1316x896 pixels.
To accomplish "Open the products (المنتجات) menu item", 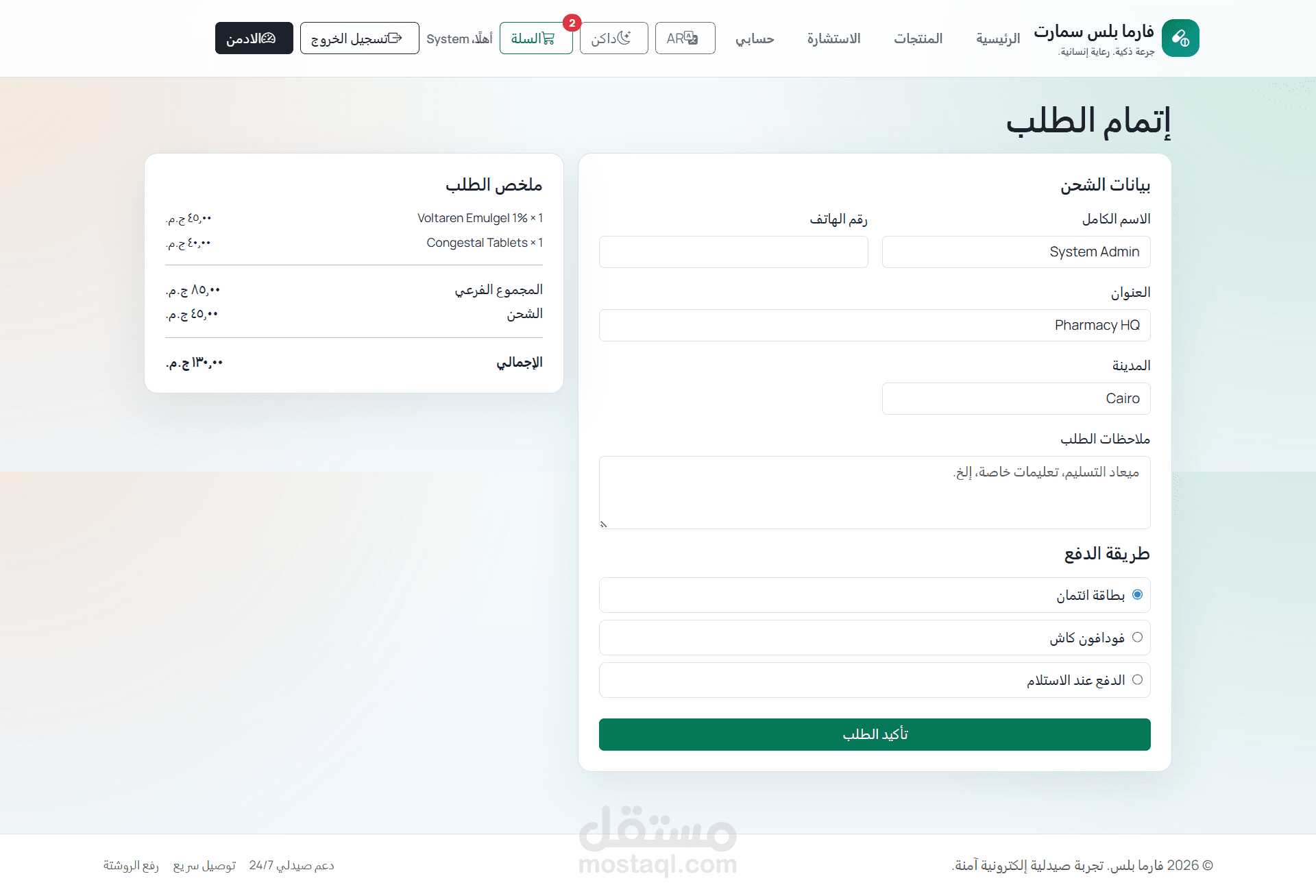I will coord(918,38).
